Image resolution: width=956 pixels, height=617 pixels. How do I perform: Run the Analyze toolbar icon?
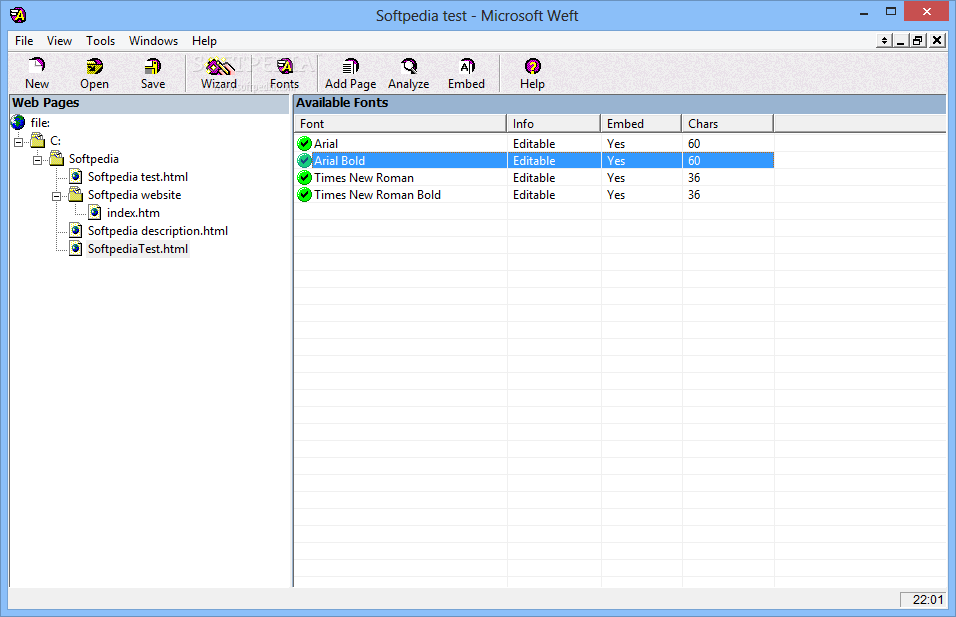pos(409,66)
